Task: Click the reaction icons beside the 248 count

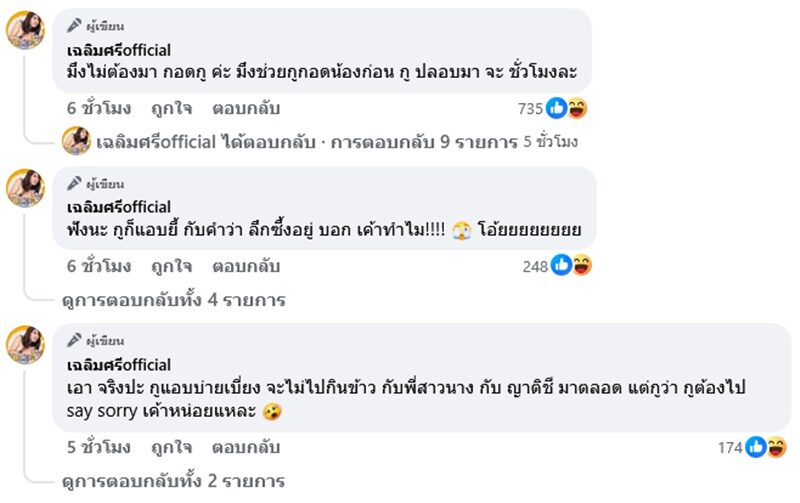Action: [x=572, y=265]
